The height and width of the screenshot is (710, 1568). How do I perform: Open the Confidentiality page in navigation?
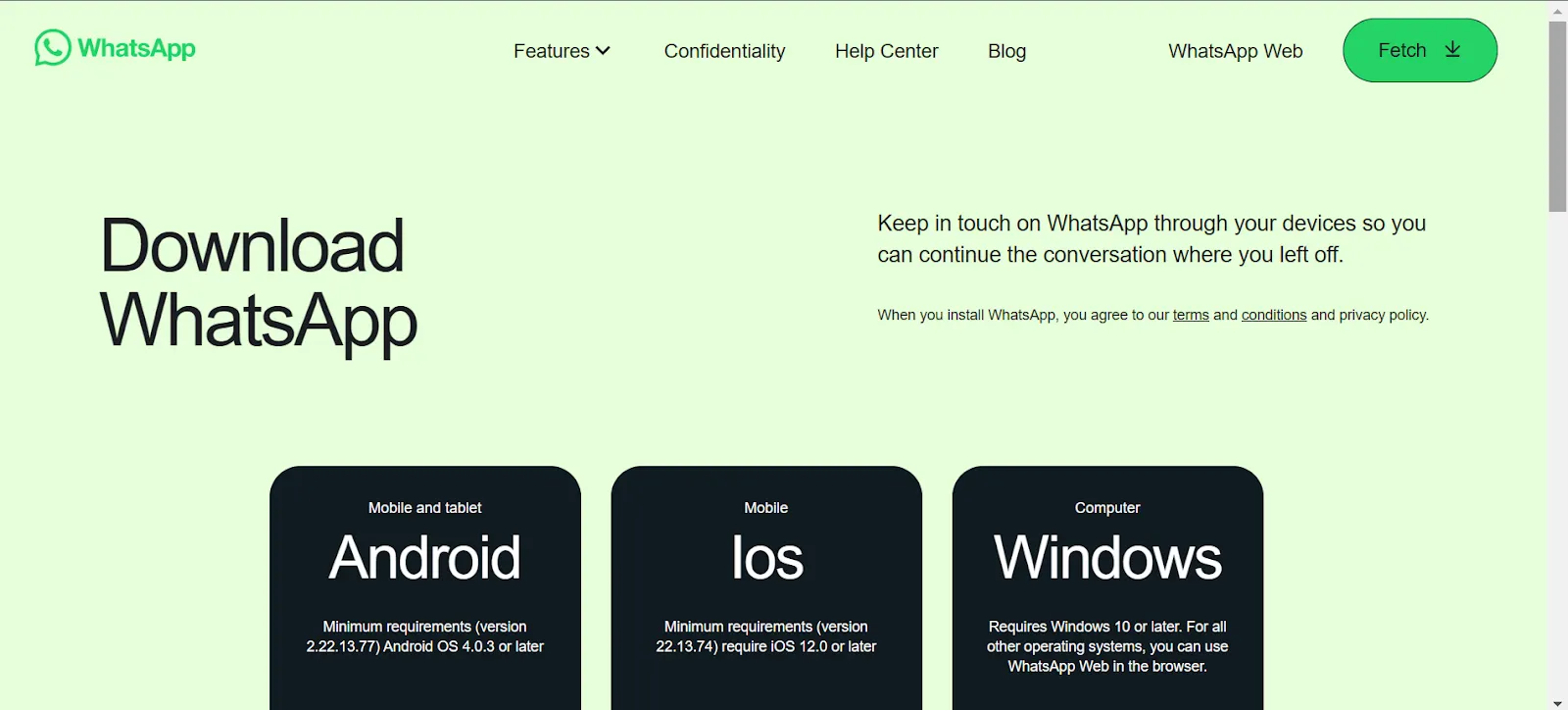click(x=724, y=51)
